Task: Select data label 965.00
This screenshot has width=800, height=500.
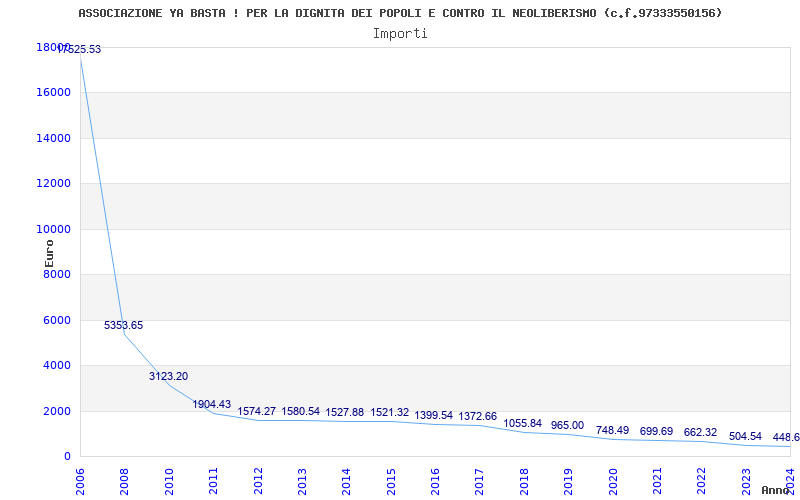Action: point(567,426)
